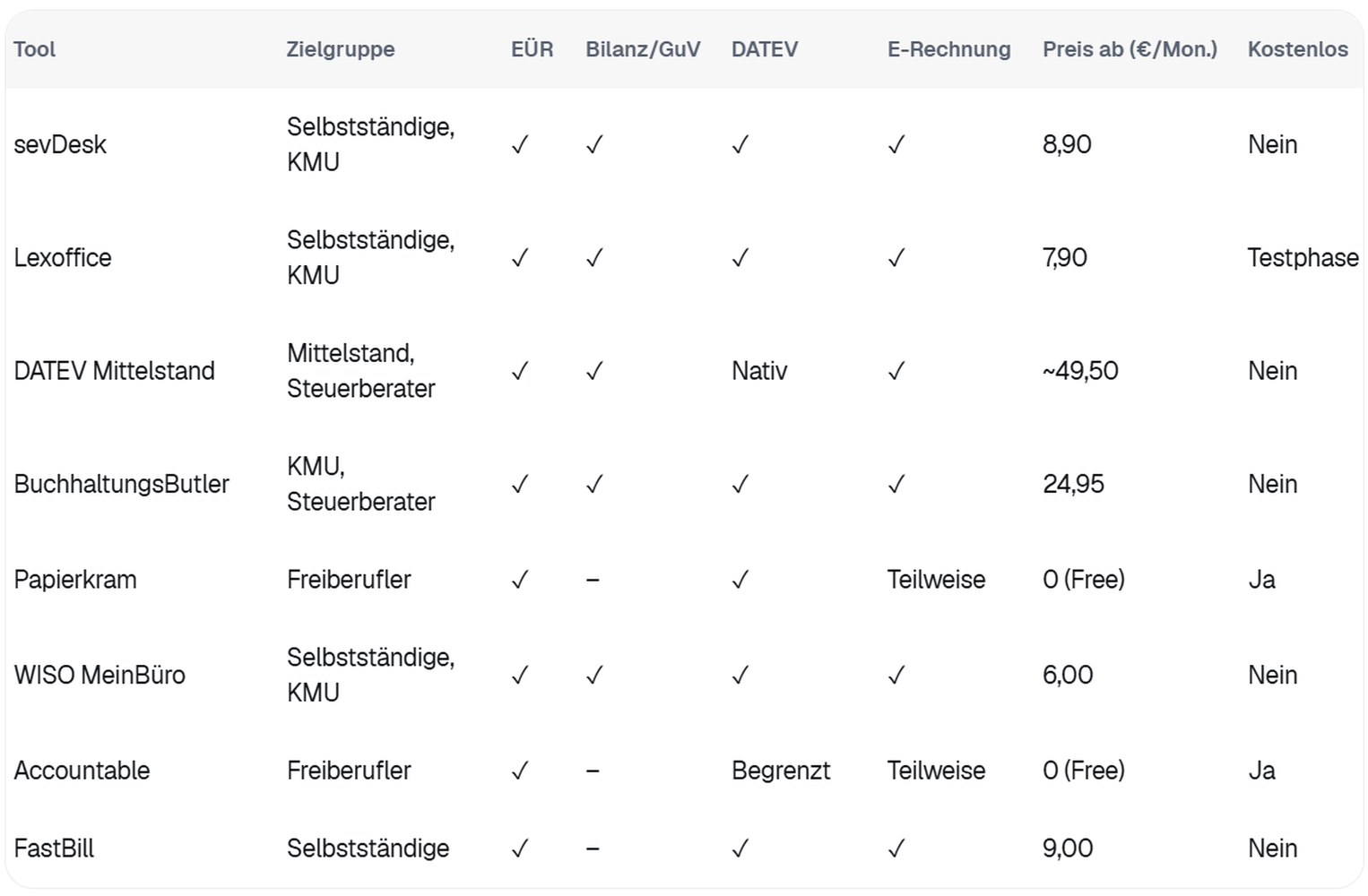Click E-Rechnung checkmark in DATEV Mittelstand row

[896, 371]
